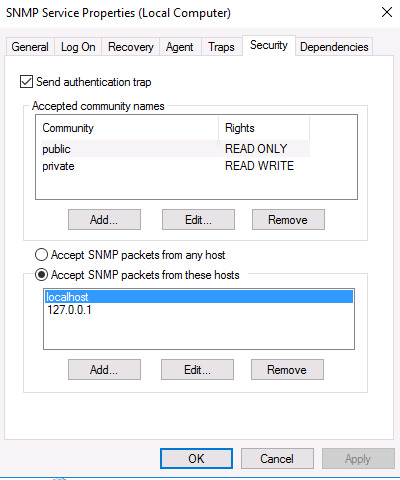Add a new accepted community name
400x480 pixels.
coord(104,220)
